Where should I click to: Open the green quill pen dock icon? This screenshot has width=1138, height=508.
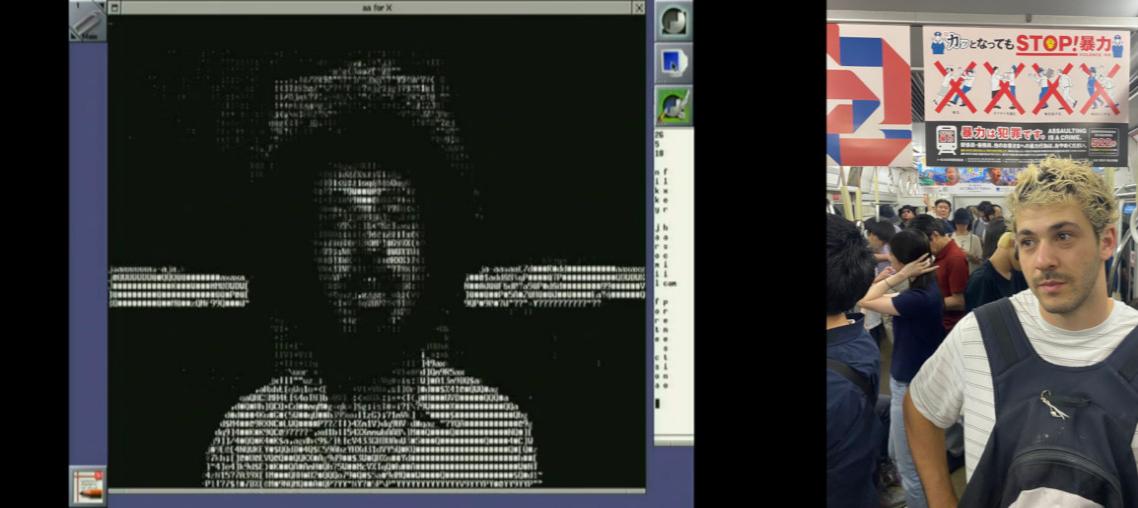click(674, 106)
